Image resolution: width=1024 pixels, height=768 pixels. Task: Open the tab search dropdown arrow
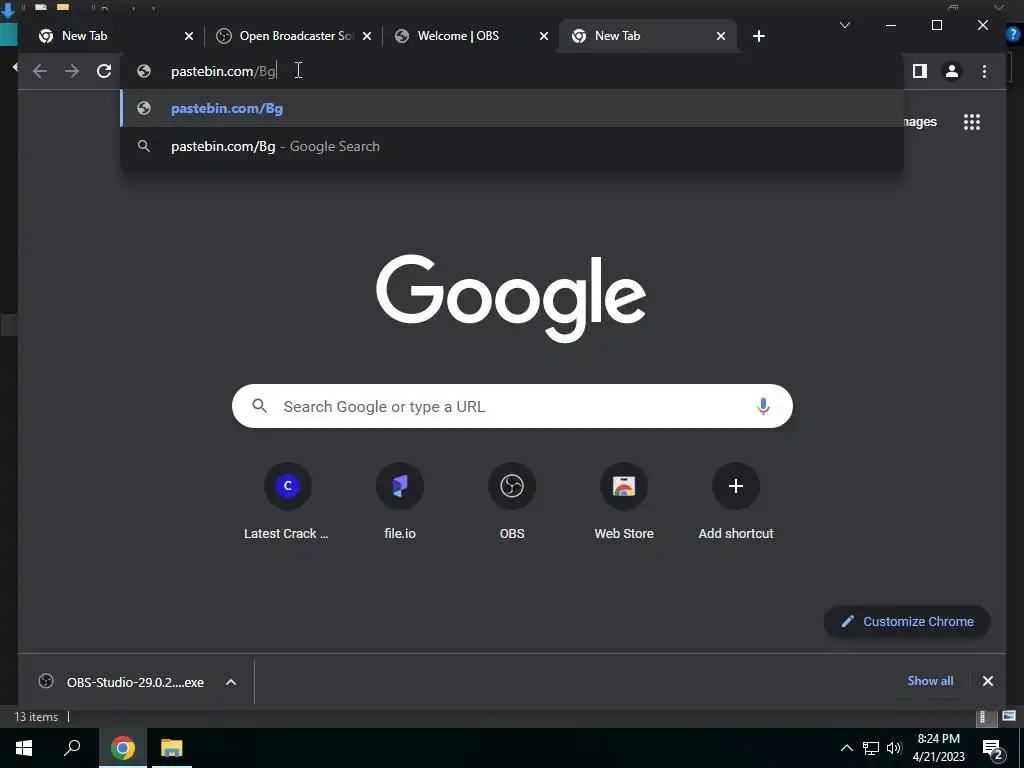(844, 25)
